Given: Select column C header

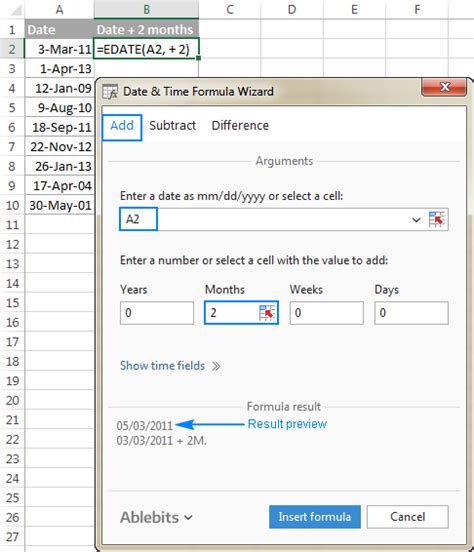Looking at the screenshot, I should (230, 10).
